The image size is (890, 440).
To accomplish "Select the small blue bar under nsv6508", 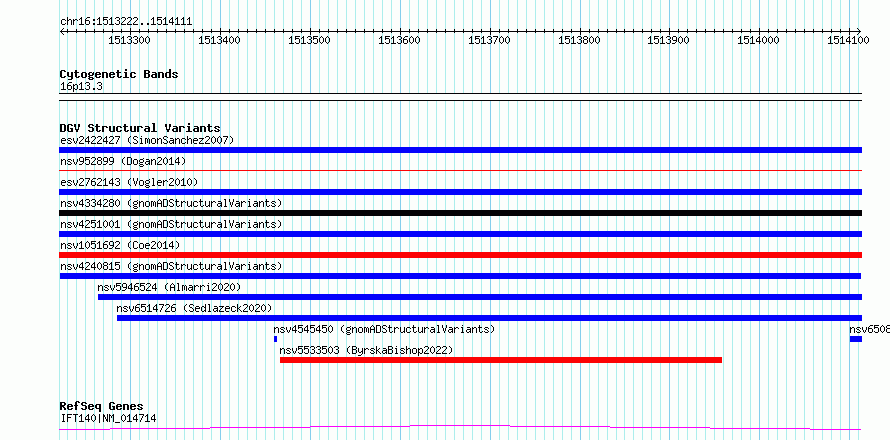I will tap(855, 339).
